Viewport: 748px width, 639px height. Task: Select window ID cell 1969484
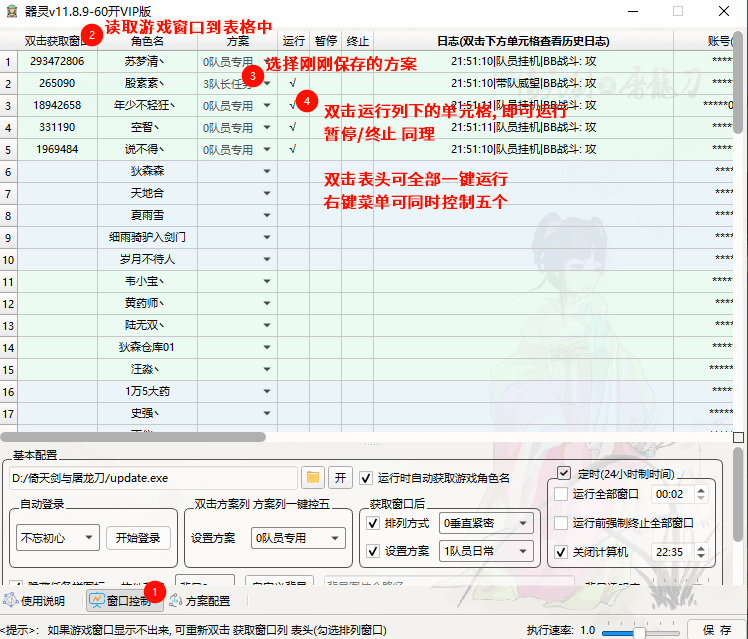[57, 149]
